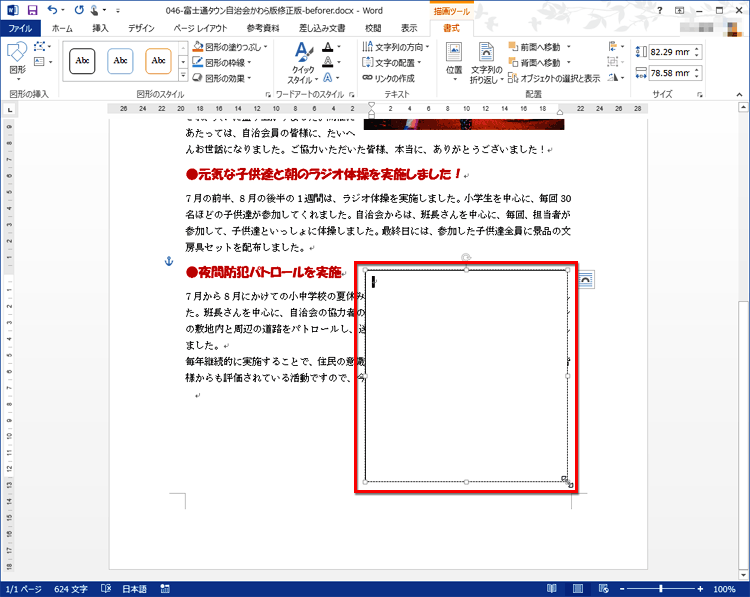The image size is (750, 597).
Task: Open Shape Outline (図形の枠線)
Action: pos(222,62)
